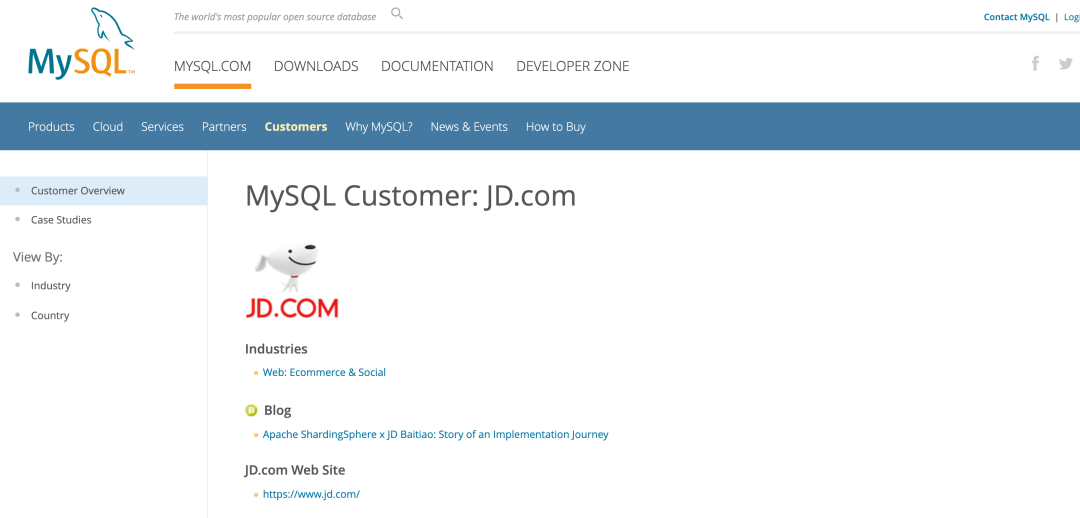Click the 'JD.com Web Site' heading
The image size is (1080, 518).
click(x=295, y=470)
